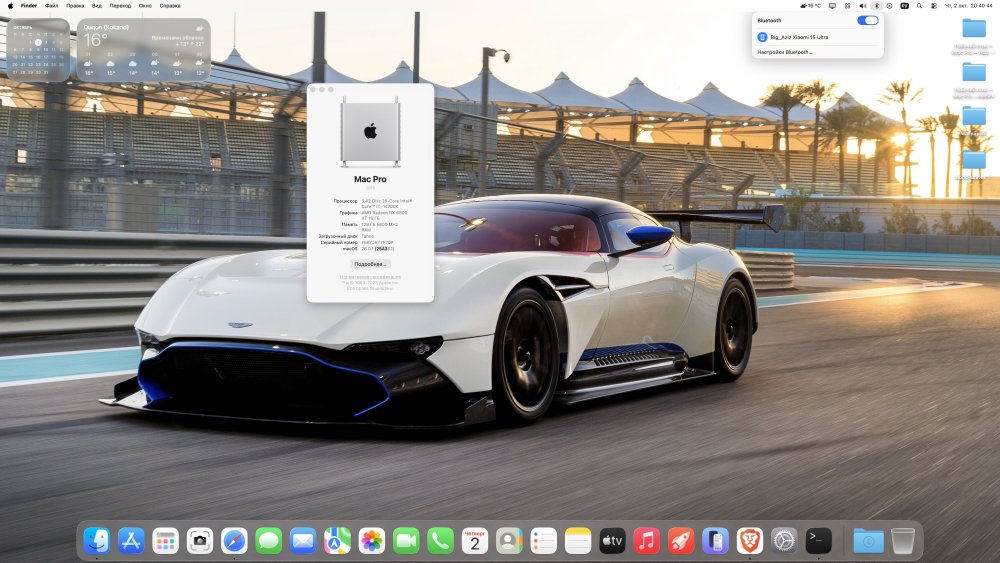Open the green Phone app in the Dock

click(441, 541)
